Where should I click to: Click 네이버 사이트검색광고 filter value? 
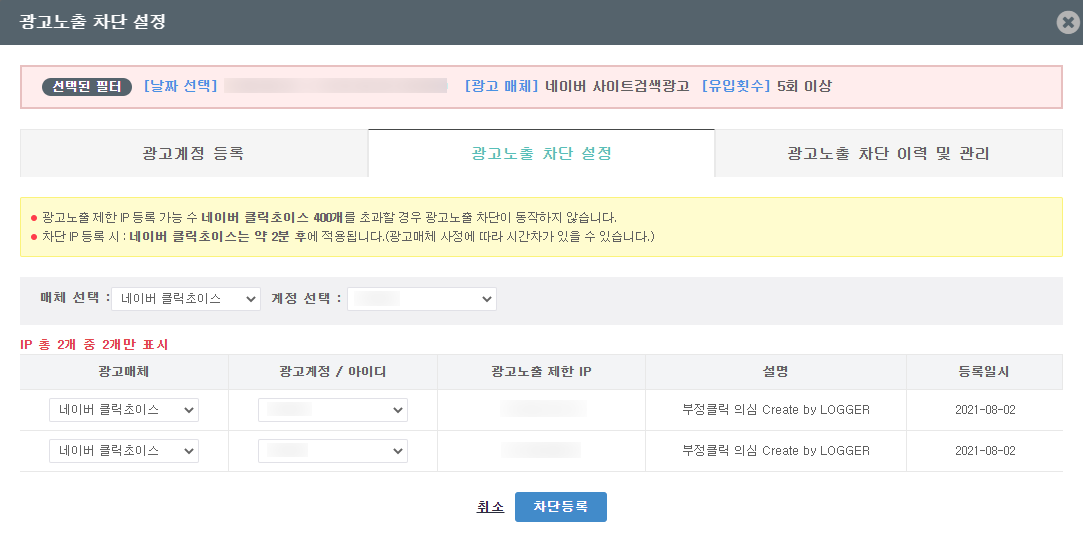pyautogui.click(x=617, y=86)
